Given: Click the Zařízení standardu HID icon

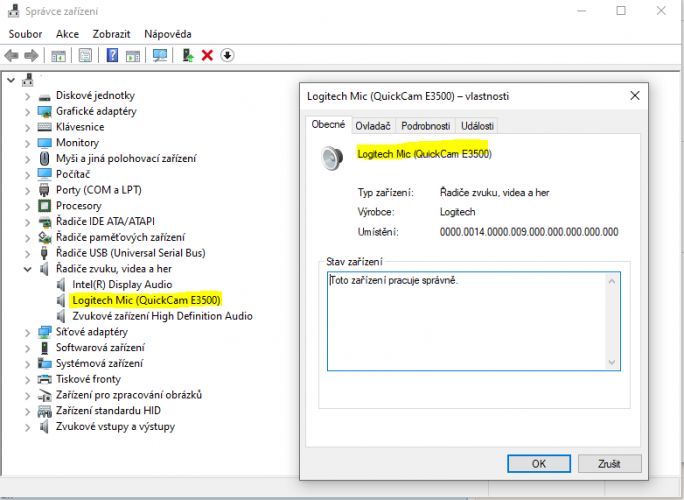Looking at the screenshot, I should 44,411.
